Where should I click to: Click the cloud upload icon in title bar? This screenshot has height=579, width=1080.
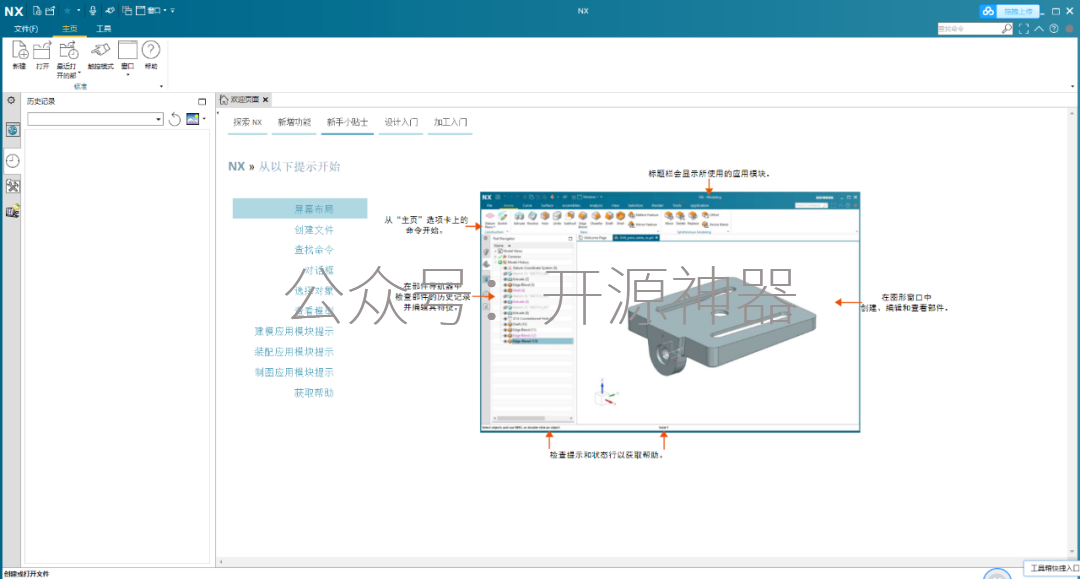click(988, 11)
